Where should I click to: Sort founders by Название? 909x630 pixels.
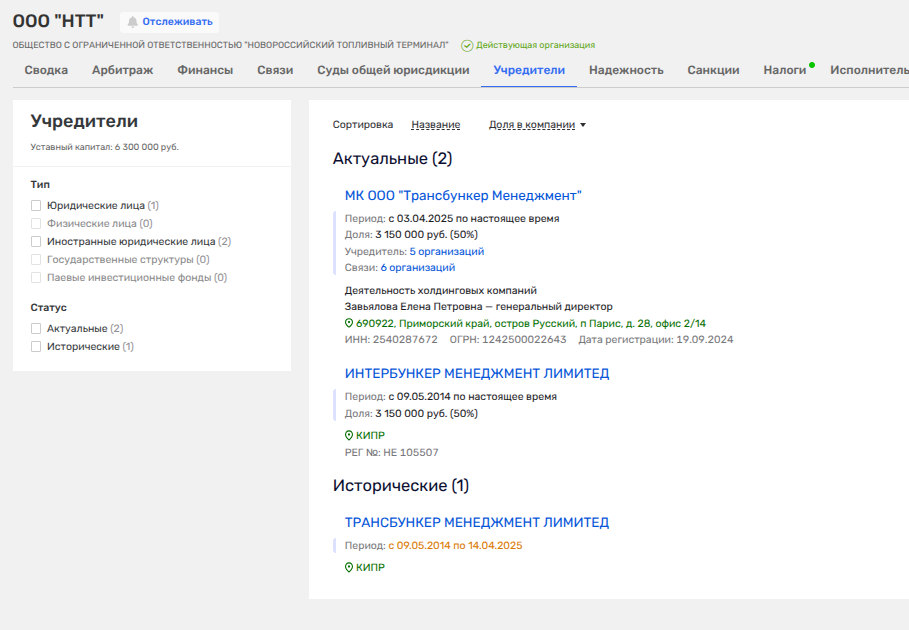[435, 125]
